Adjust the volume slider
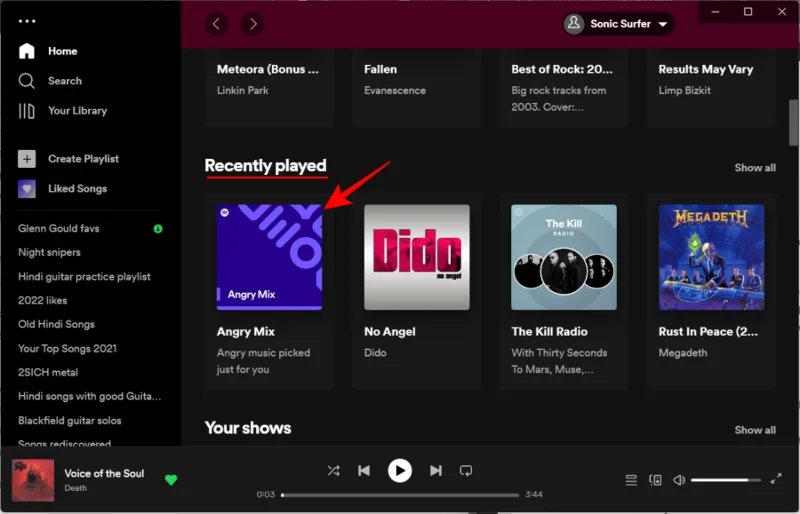Viewport: 800px width, 514px height. coord(726,480)
